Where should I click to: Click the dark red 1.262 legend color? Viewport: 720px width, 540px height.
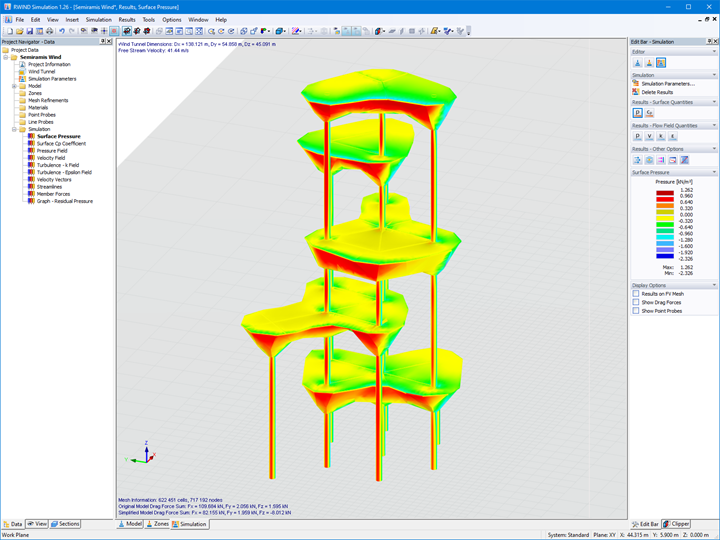pos(665,193)
